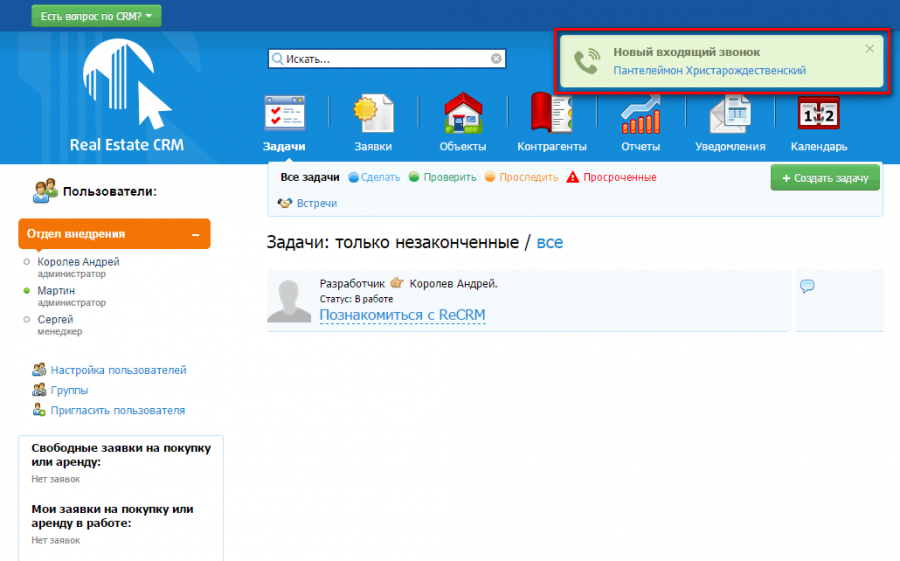Open Настройка пользователей link
This screenshot has height=561, width=900.
[x=118, y=370]
